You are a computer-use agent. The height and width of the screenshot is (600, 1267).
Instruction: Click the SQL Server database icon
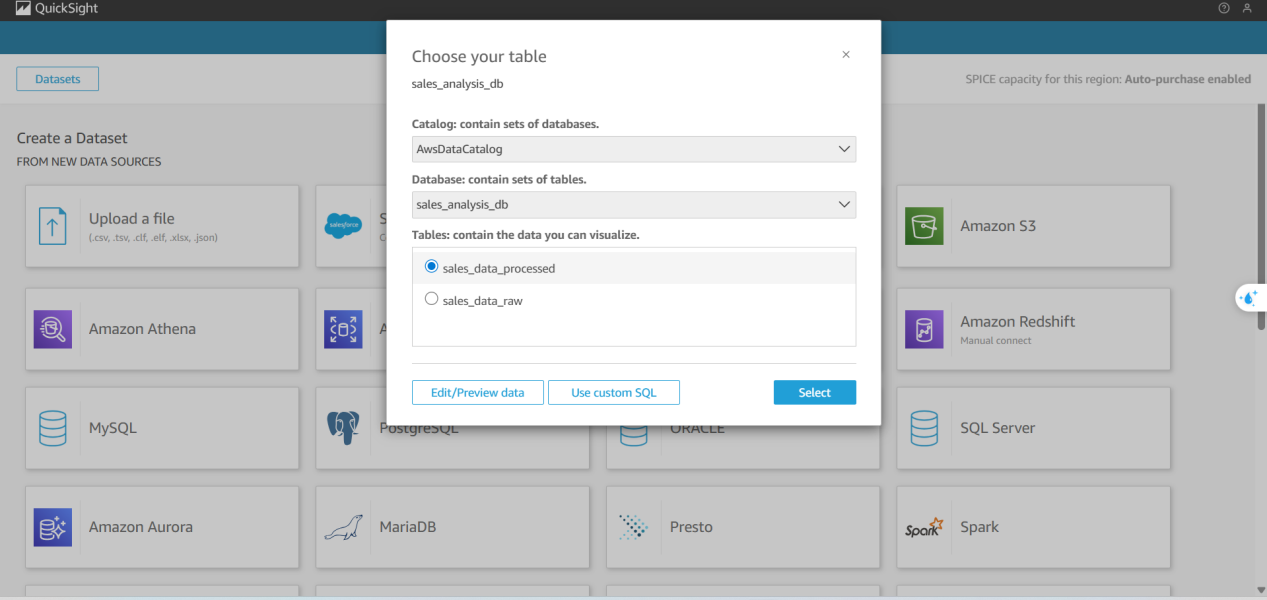pyautogui.click(x=924, y=428)
